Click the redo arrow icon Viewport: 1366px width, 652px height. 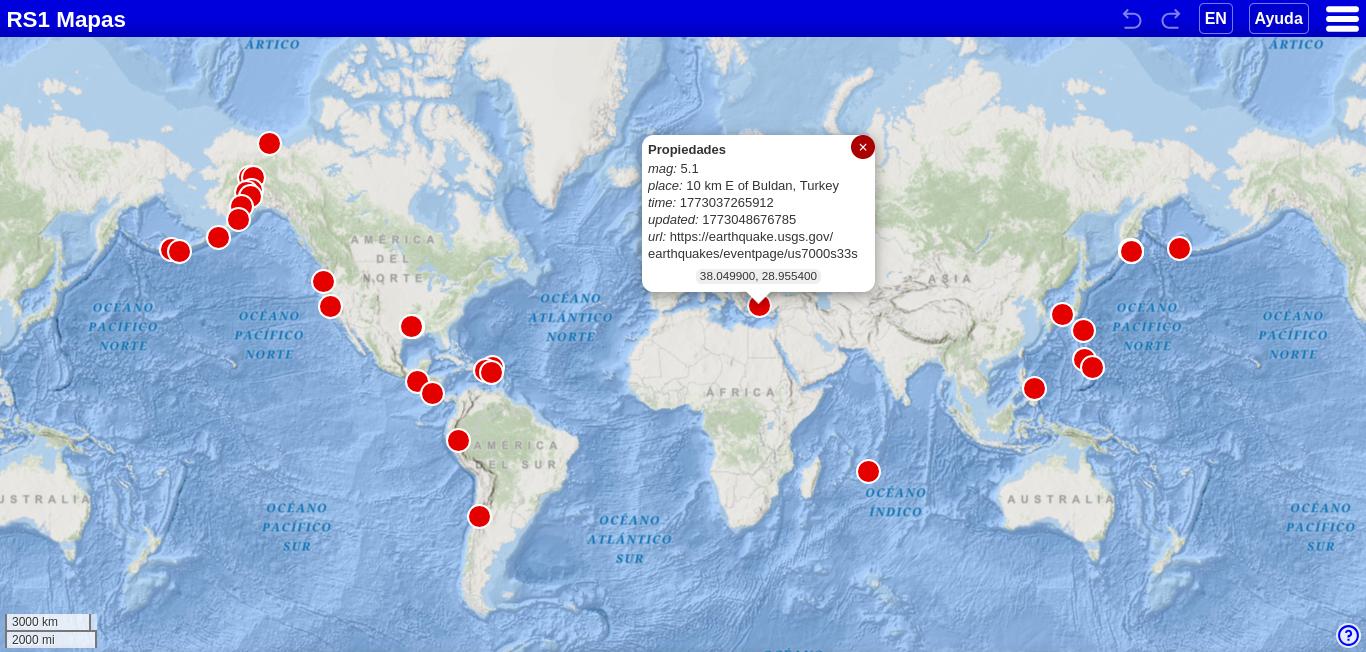point(1170,19)
